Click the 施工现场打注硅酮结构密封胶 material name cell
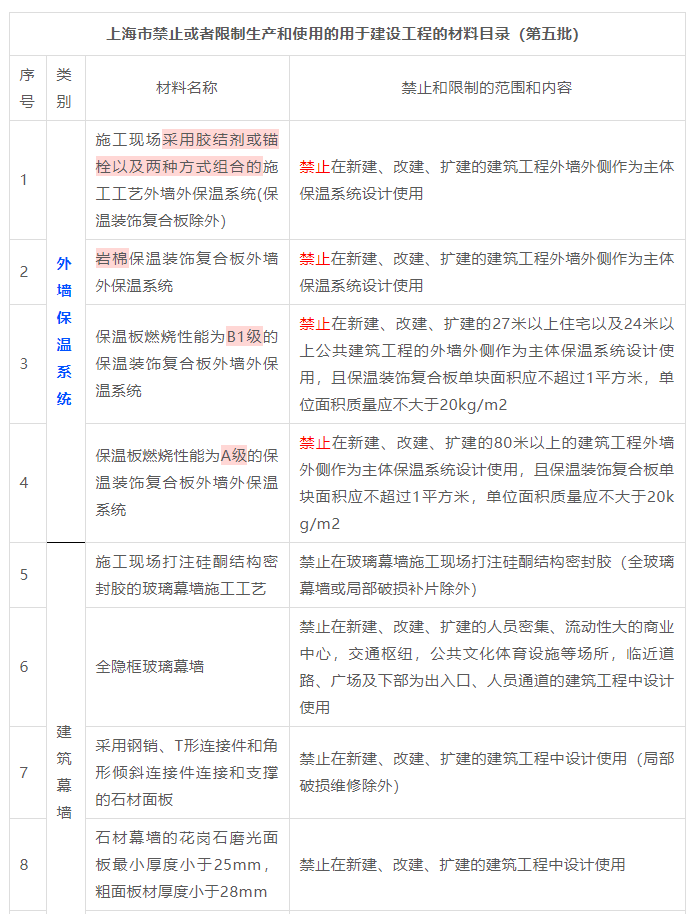This screenshot has height=914, width=696. (x=186, y=575)
